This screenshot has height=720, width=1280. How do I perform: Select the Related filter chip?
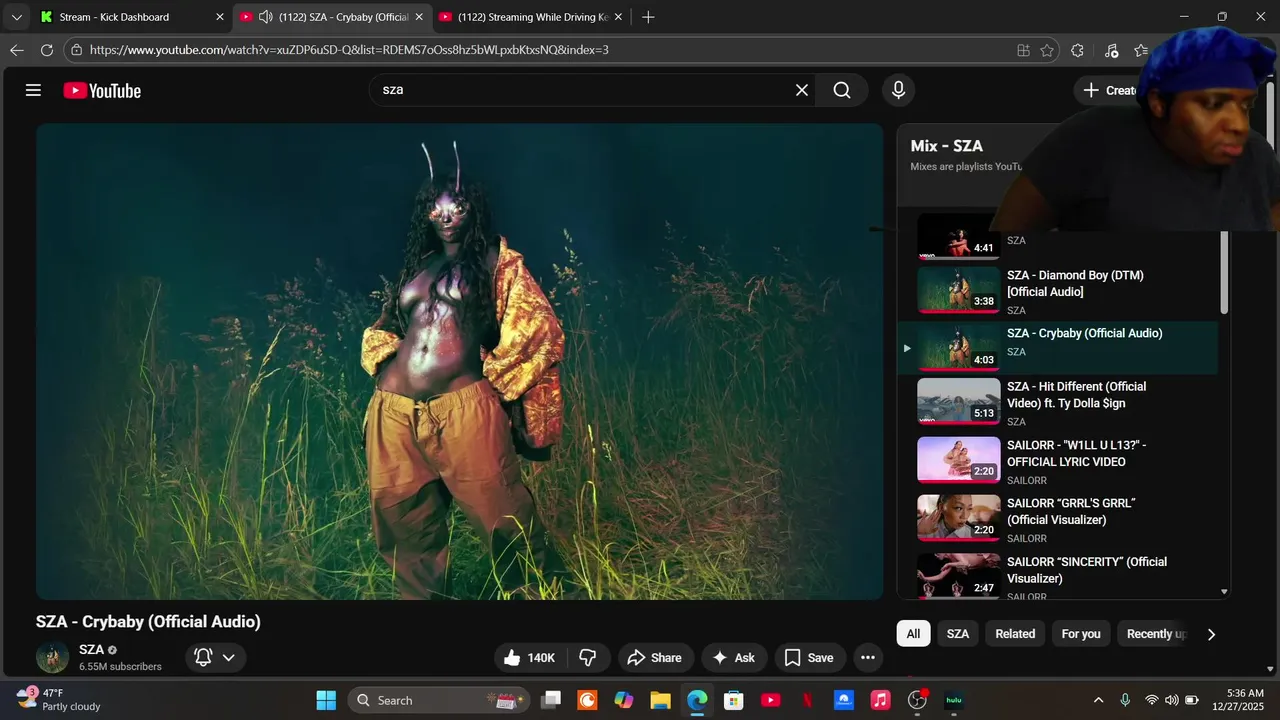[1015, 633]
